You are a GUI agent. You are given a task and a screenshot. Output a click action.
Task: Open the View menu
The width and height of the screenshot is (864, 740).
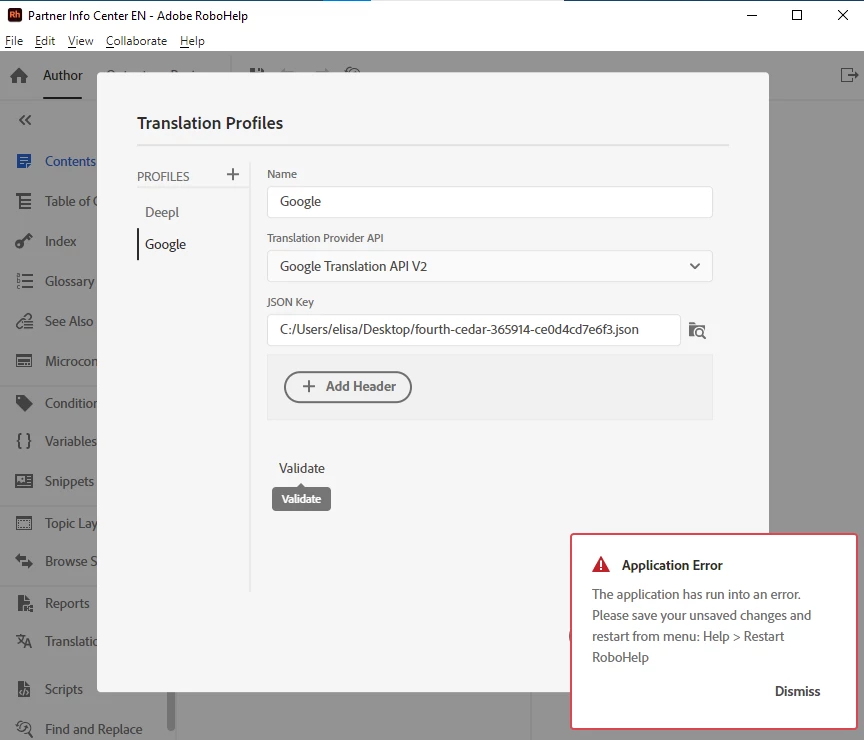click(x=80, y=41)
